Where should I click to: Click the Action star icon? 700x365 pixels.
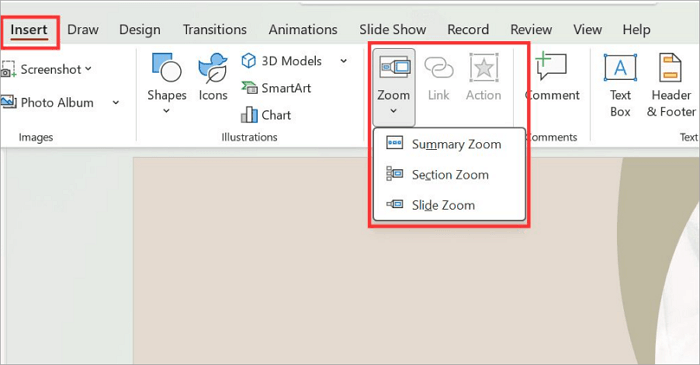click(x=483, y=67)
